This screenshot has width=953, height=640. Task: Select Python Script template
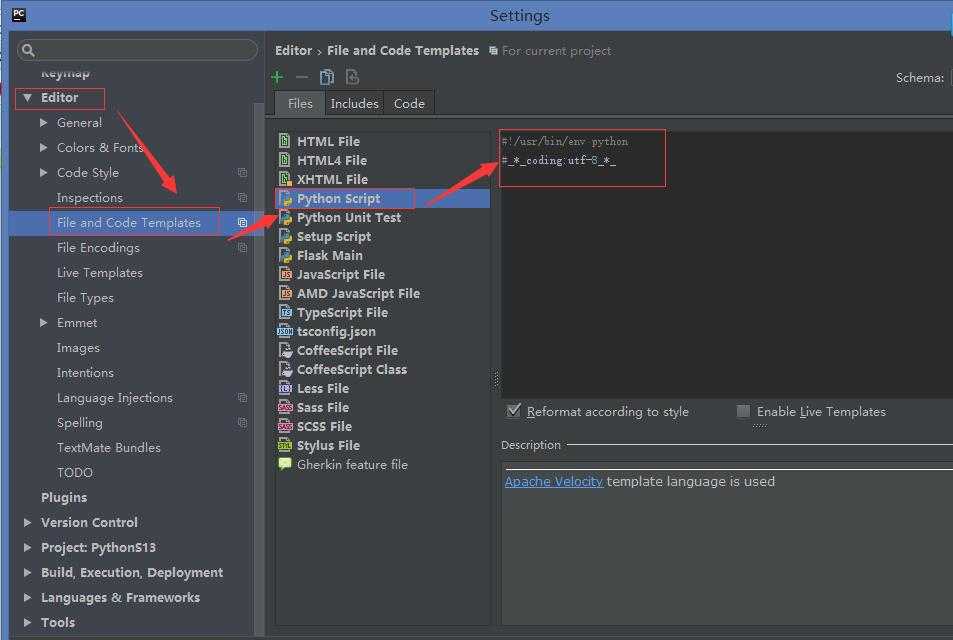coord(383,198)
